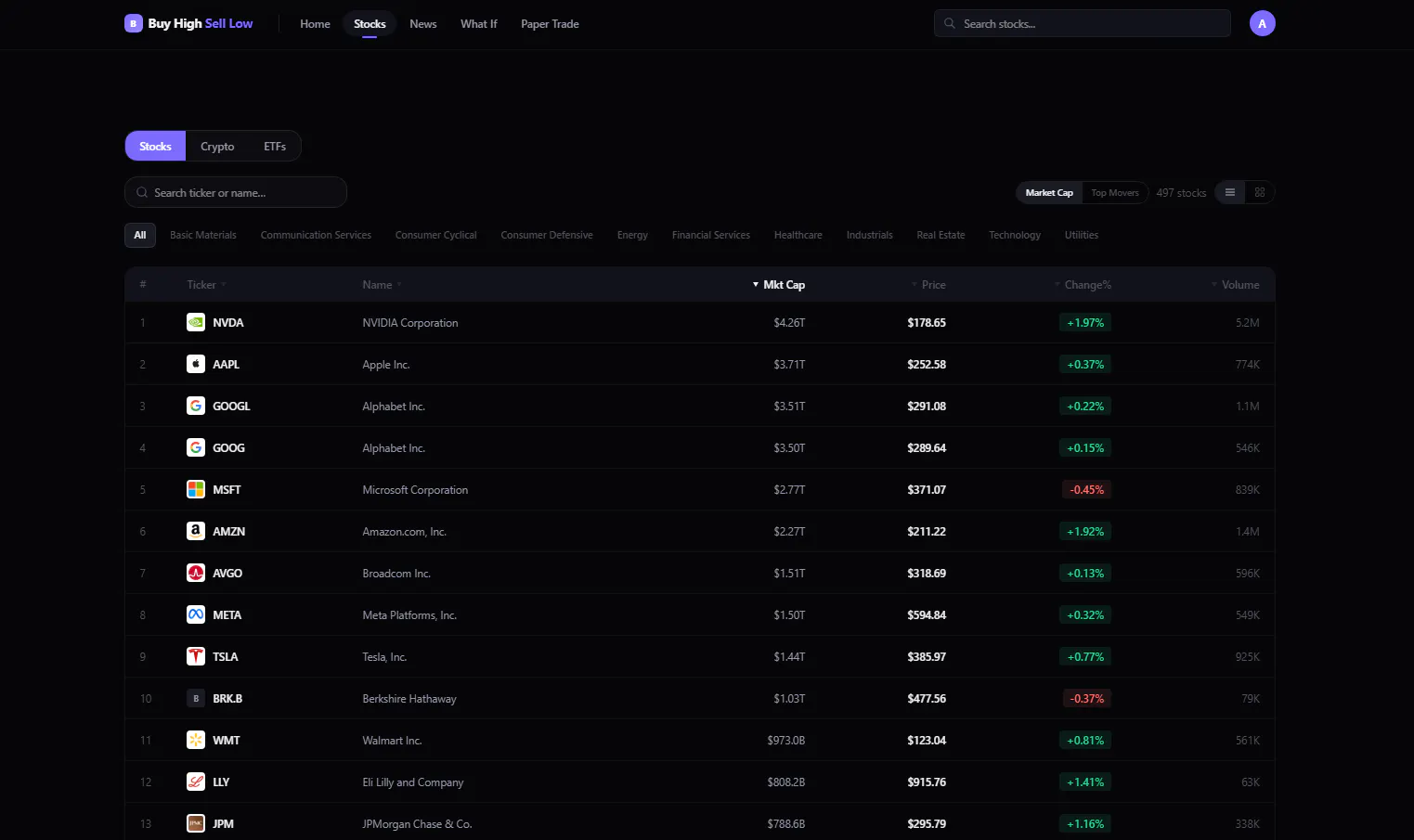The width and height of the screenshot is (1414, 840).
Task: Click the Walmart Inc. company name
Action: click(x=392, y=741)
